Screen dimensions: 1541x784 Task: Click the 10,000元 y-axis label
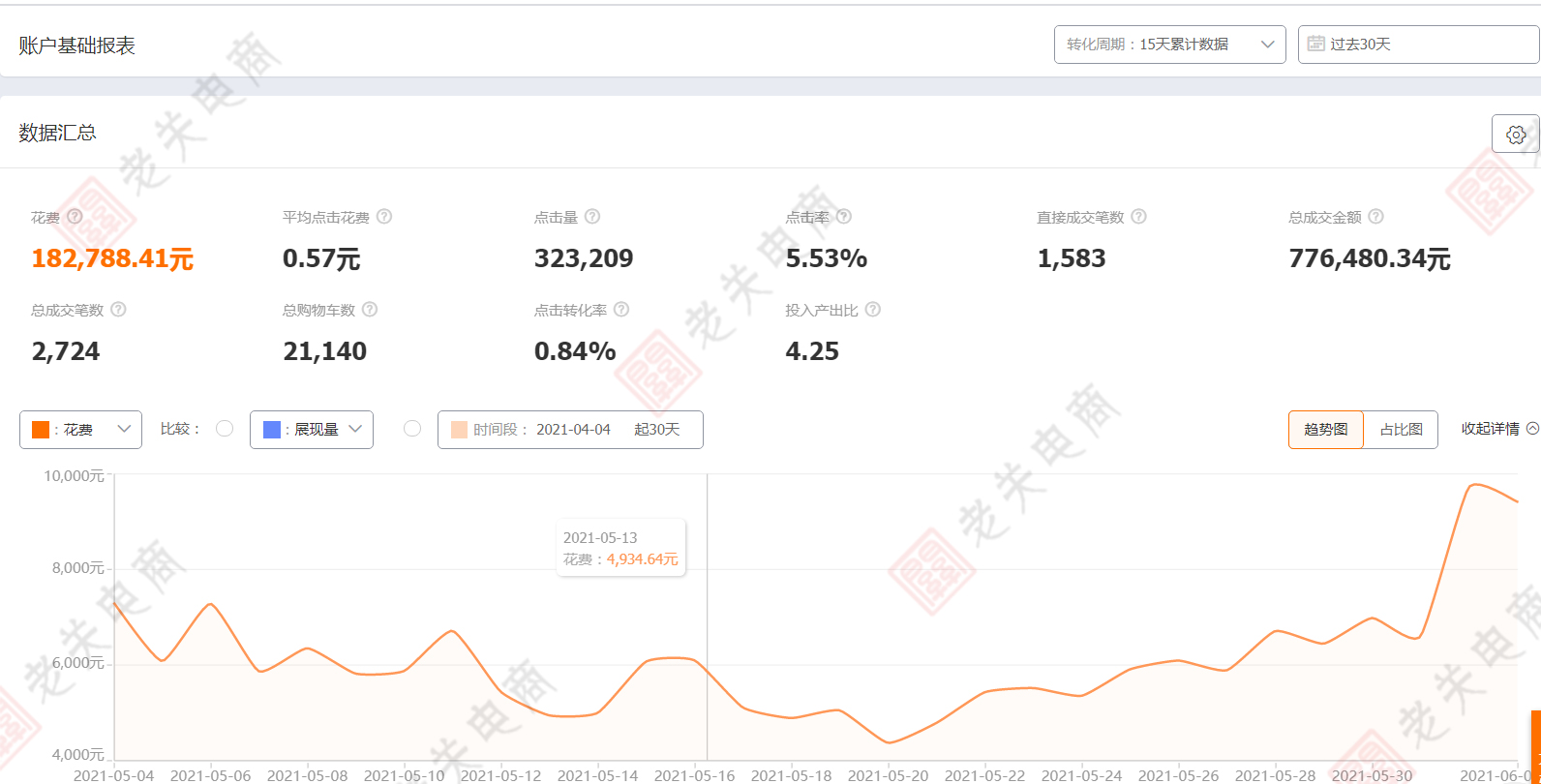tap(74, 475)
